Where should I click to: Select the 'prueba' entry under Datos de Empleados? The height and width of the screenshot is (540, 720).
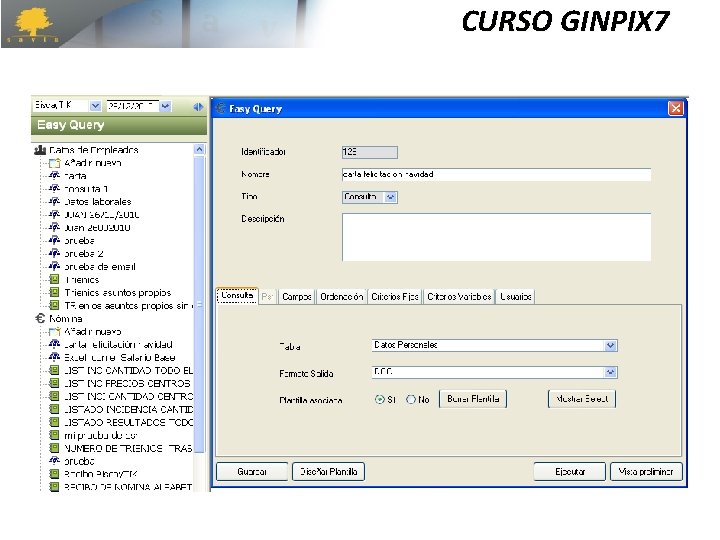79,241
